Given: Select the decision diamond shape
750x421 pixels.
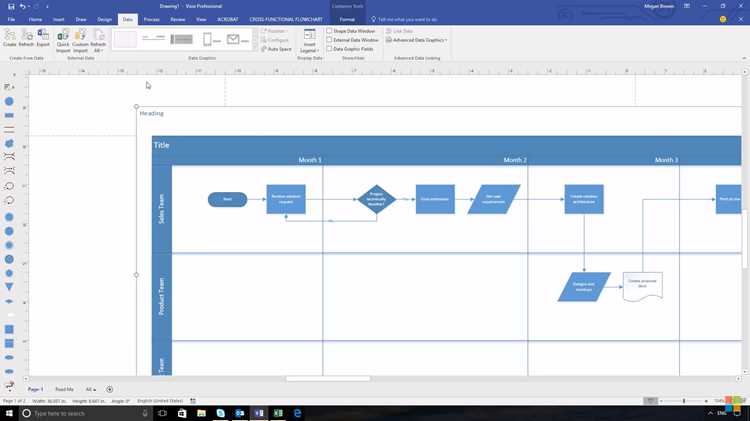Looking at the screenshot, I should coord(376,199).
